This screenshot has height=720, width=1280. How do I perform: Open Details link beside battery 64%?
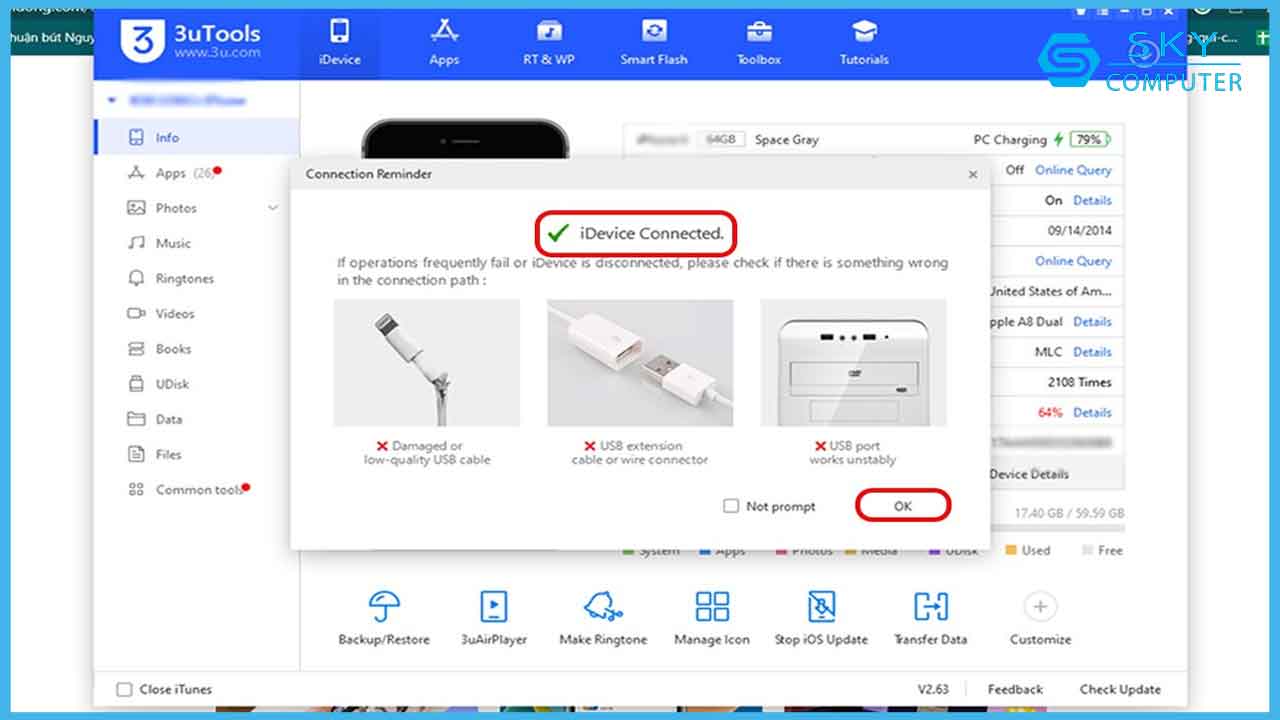pyautogui.click(x=1092, y=412)
